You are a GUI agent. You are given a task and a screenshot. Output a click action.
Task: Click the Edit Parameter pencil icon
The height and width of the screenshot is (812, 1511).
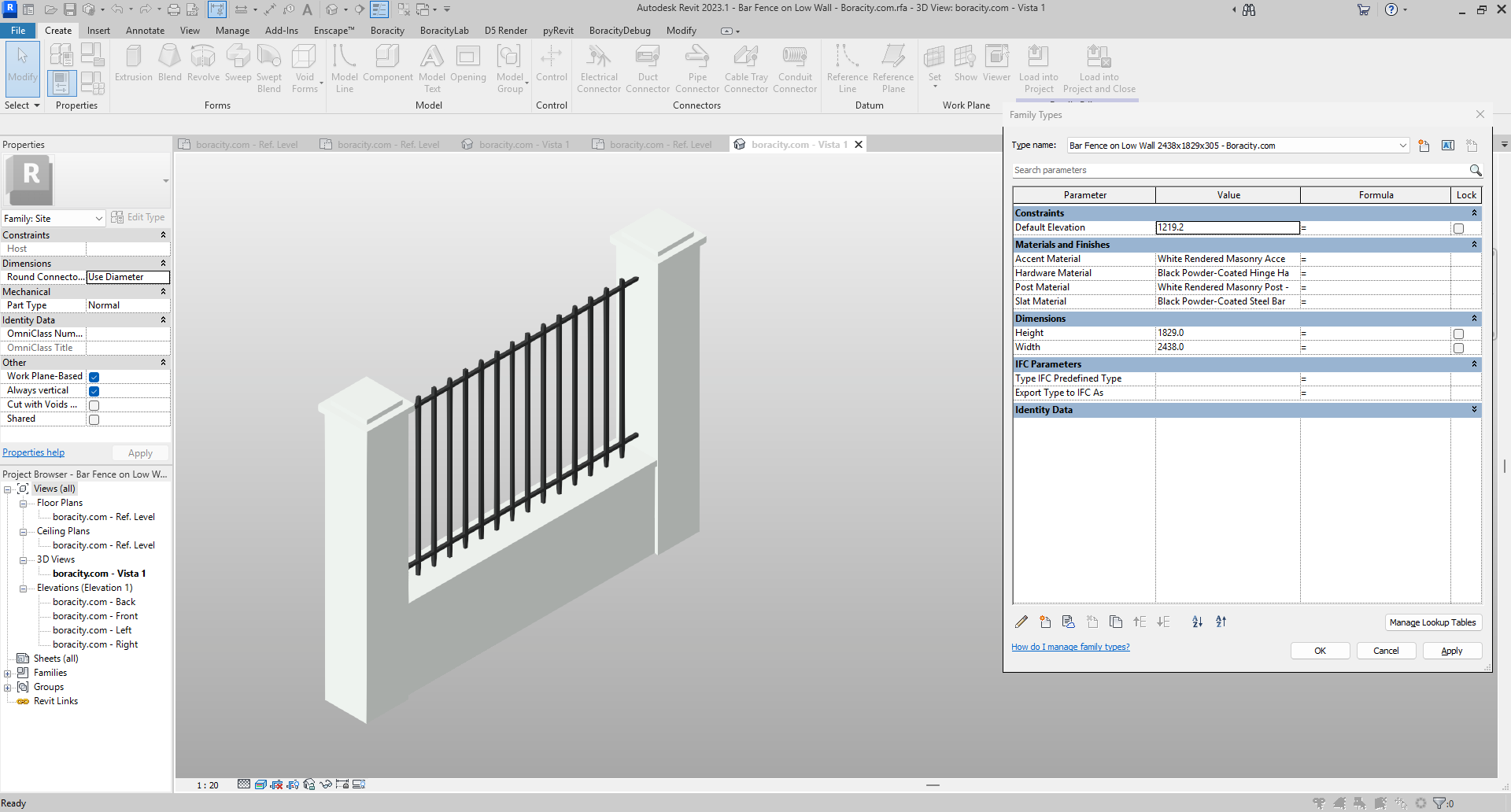[x=1021, y=622]
